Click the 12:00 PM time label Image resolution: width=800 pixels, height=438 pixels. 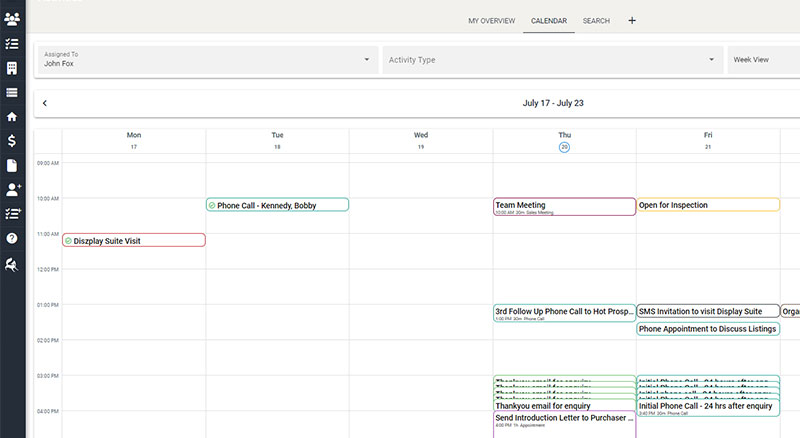48,270
